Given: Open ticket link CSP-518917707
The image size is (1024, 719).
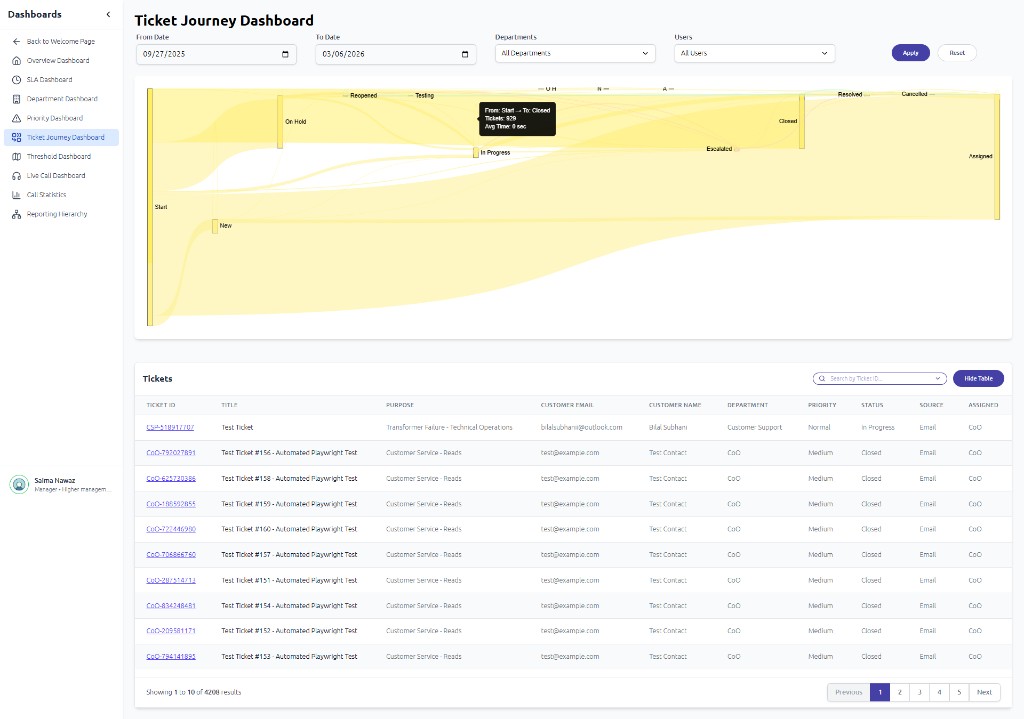Looking at the screenshot, I should pyautogui.click(x=170, y=427).
